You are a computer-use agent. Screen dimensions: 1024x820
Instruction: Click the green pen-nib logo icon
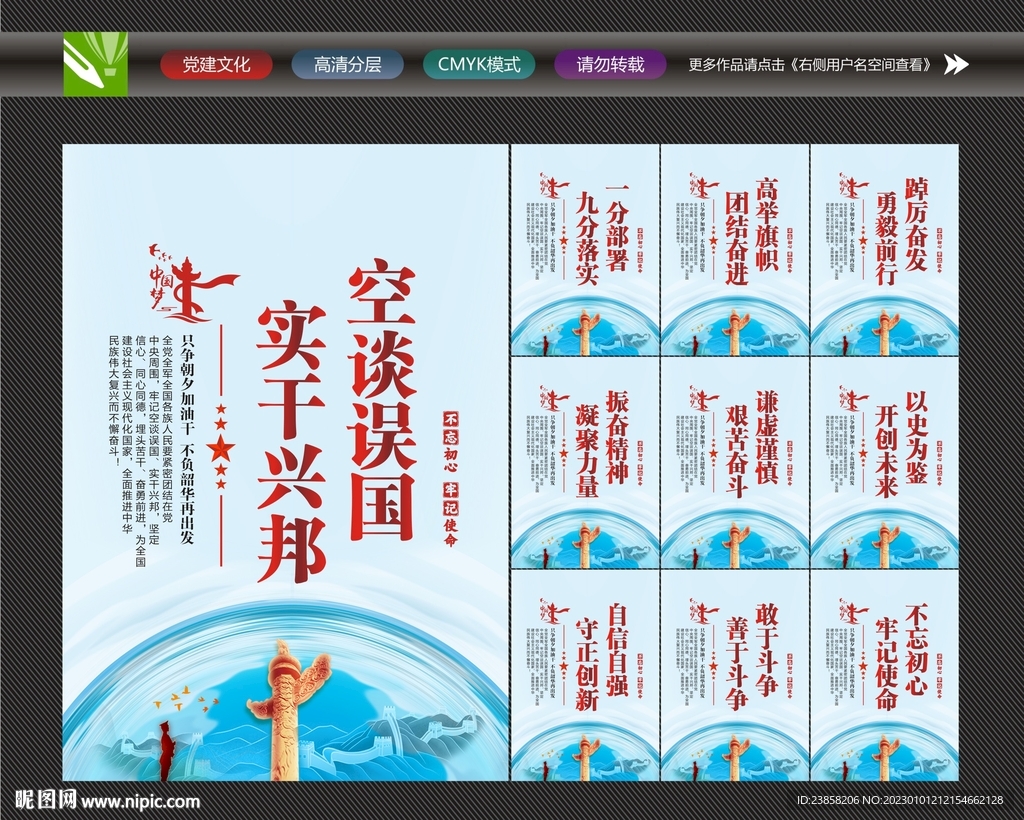tap(95, 64)
